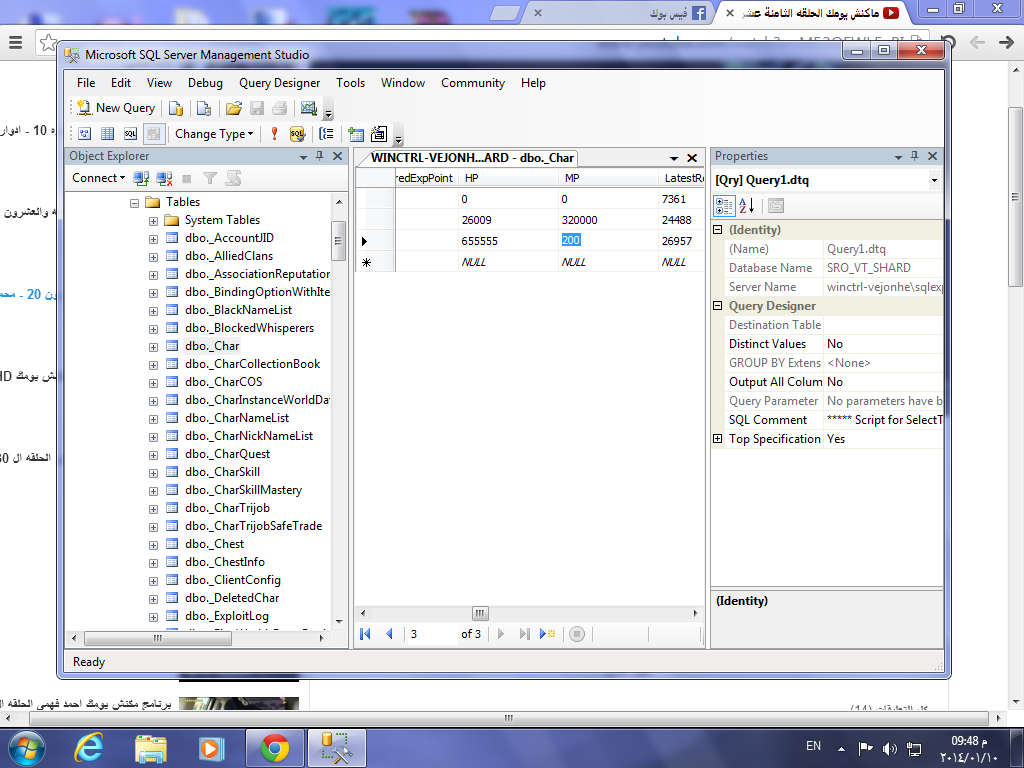The width and height of the screenshot is (1024, 768).
Task: Show the SQL pane
Action: (x=131, y=134)
